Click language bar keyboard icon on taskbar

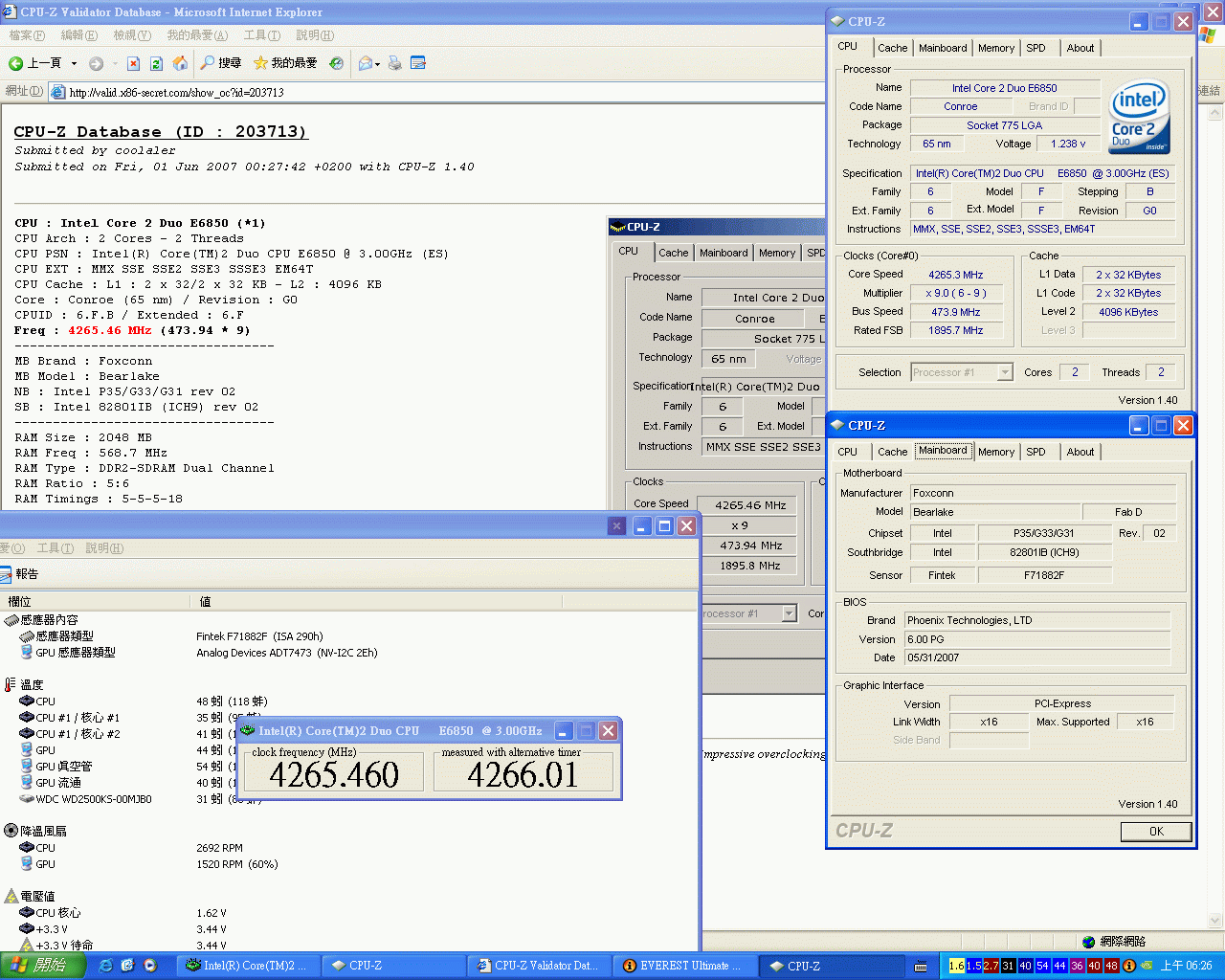click(921, 967)
